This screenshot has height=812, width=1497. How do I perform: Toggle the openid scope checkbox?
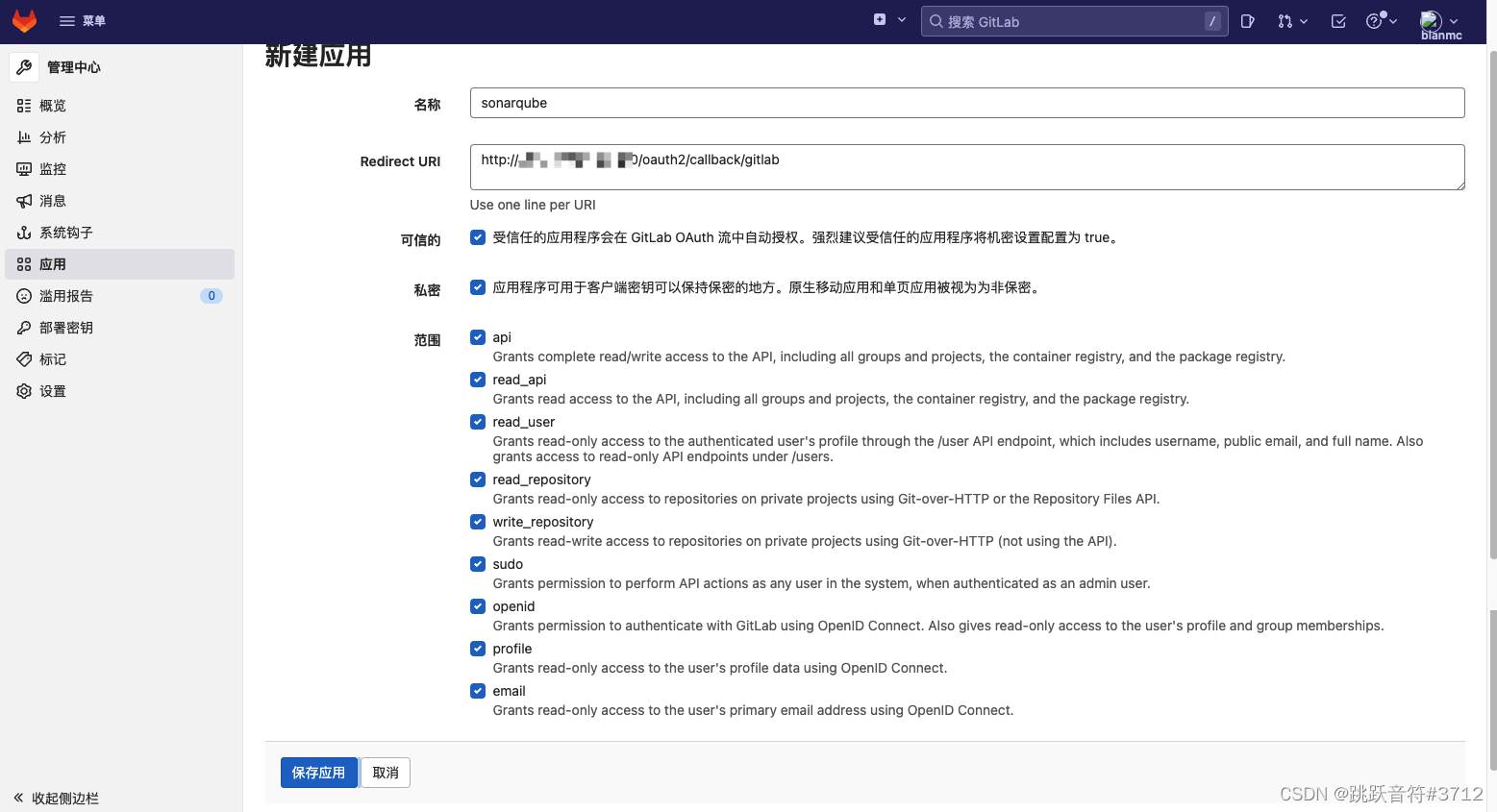[478, 606]
